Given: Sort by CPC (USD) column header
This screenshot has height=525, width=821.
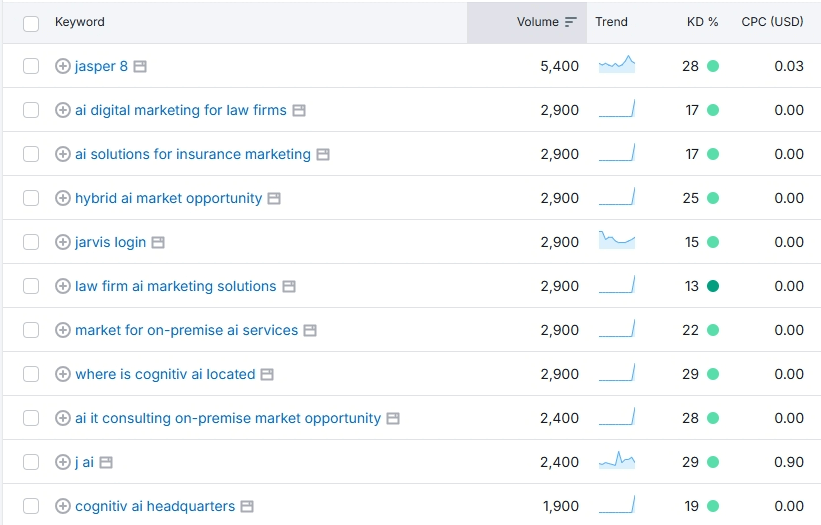Looking at the screenshot, I should (772, 22).
